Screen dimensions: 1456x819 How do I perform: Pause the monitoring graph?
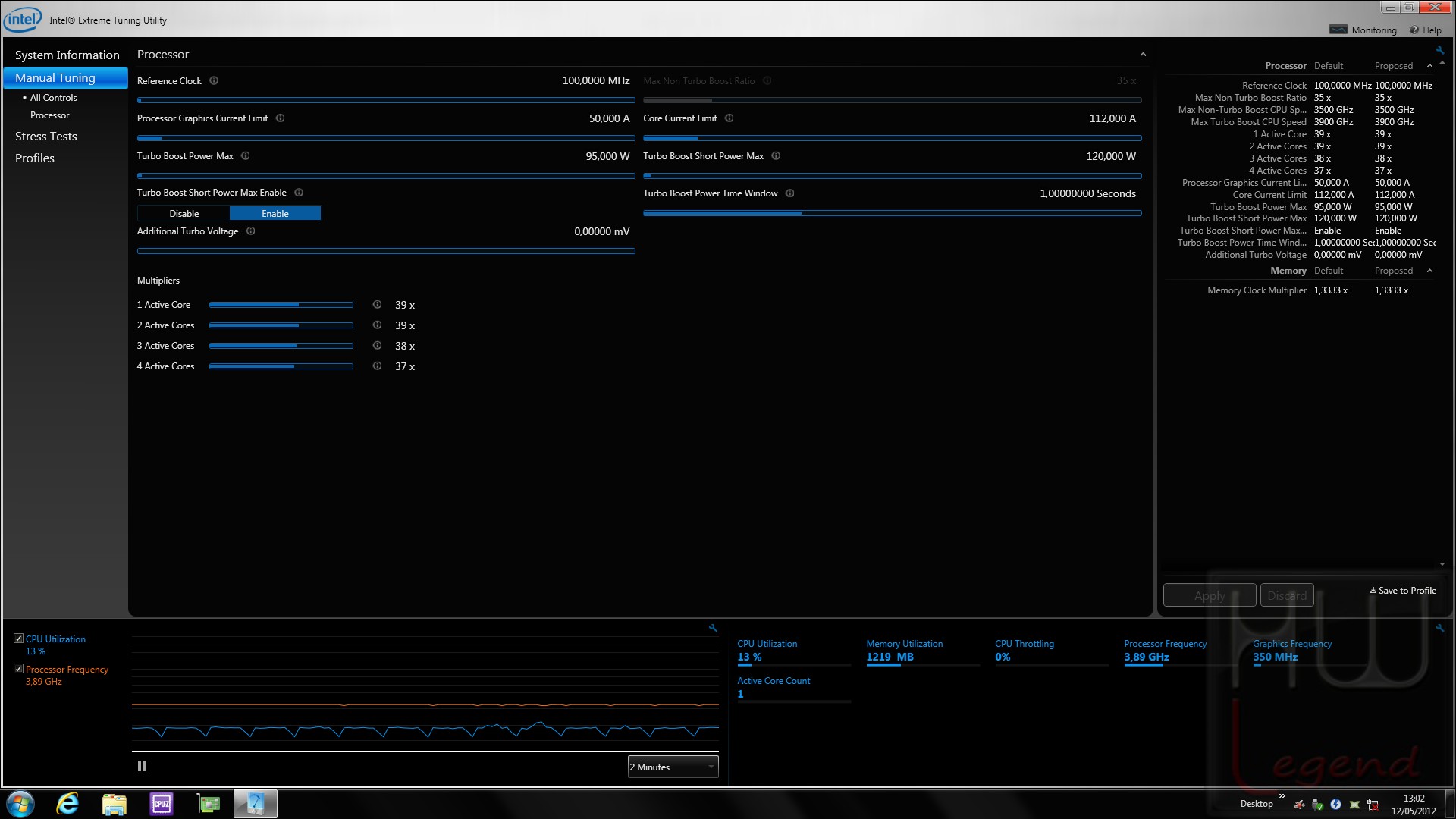click(x=142, y=767)
